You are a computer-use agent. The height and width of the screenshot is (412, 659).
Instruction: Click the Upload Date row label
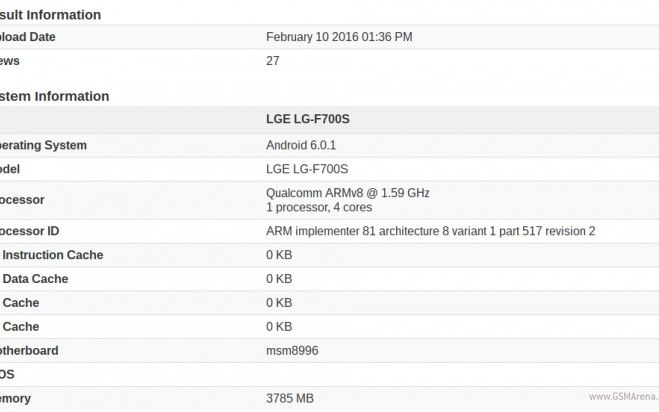(28, 37)
